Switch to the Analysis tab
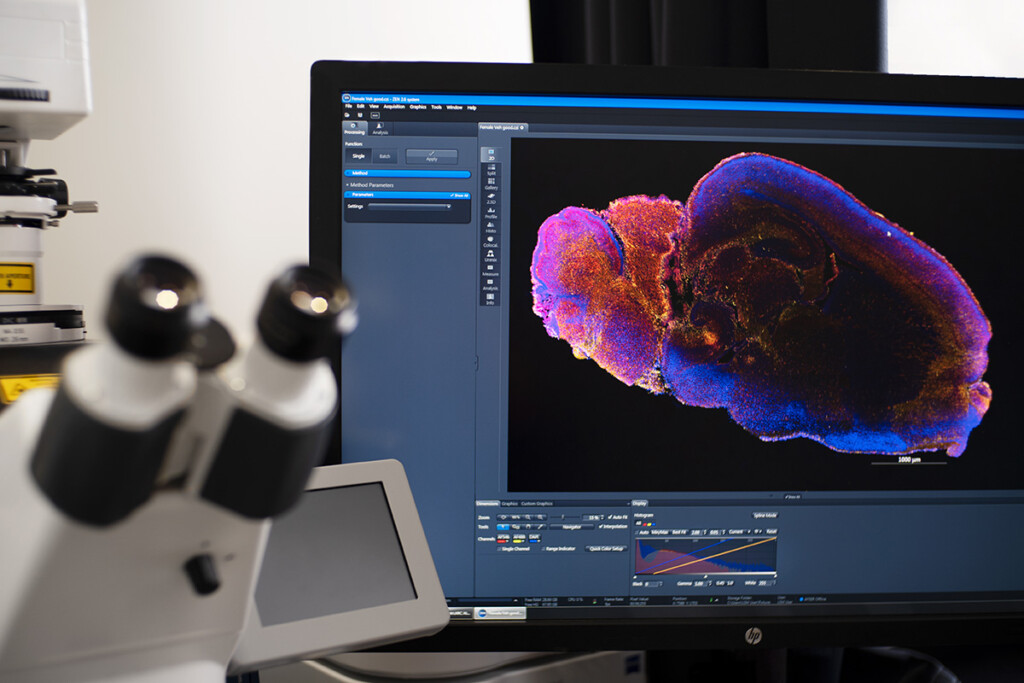Screen dimensions: 1024x683 click(x=380, y=130)
